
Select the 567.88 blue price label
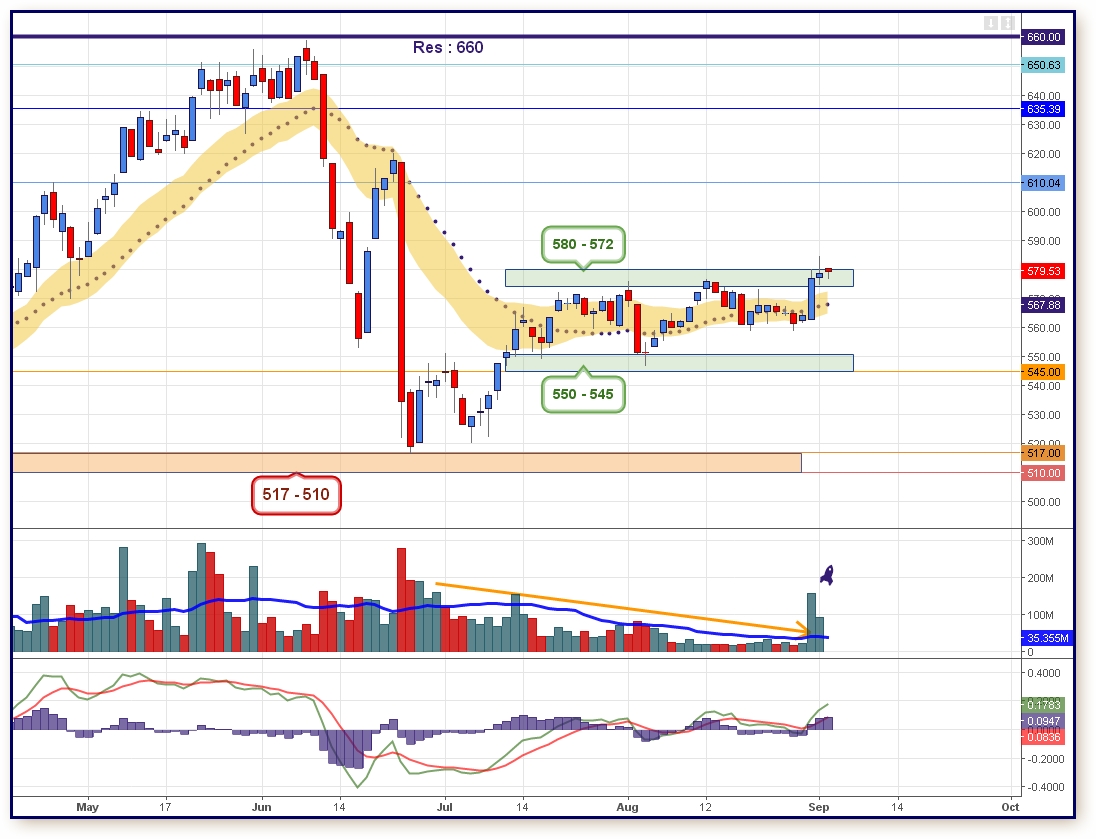(x=1043, y=305)
